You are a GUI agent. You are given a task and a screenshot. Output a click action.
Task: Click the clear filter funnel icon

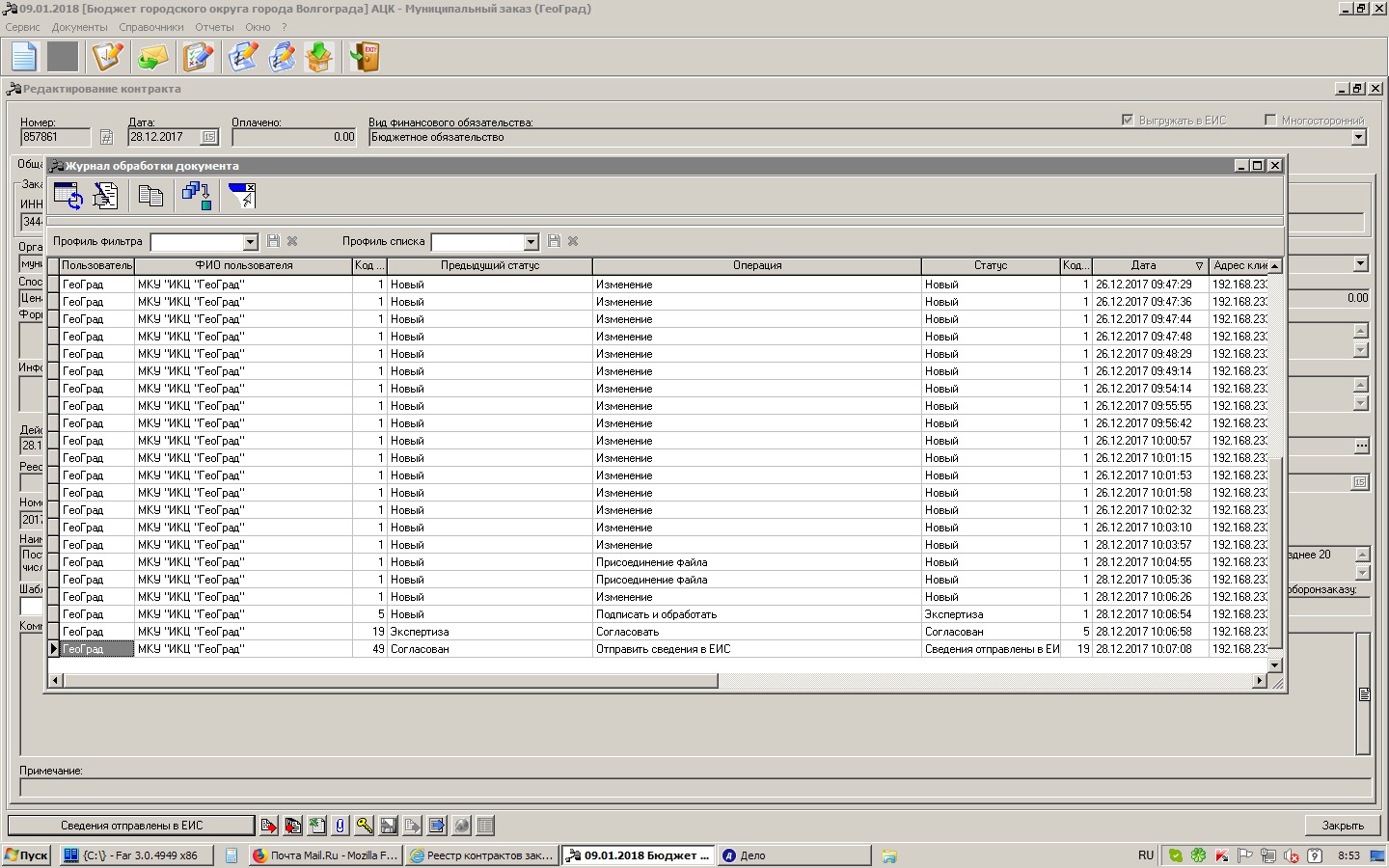tap(241, 196)
